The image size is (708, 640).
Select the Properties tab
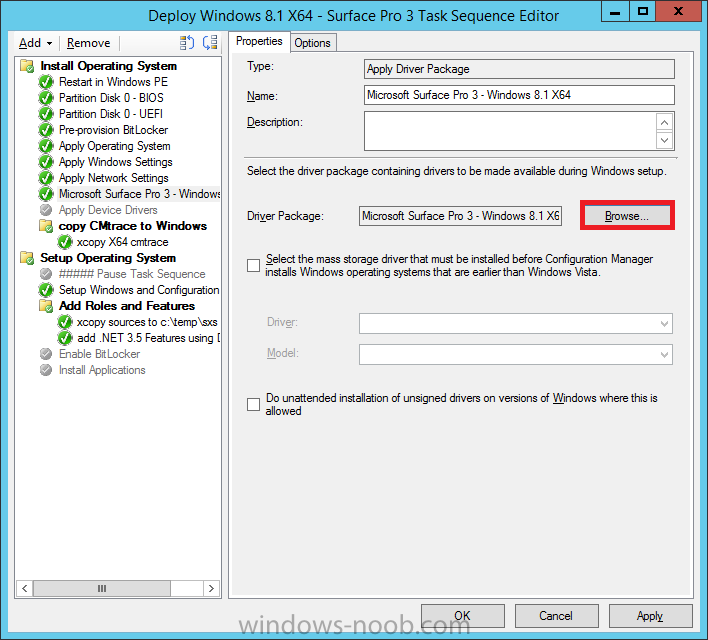point(259,41)
